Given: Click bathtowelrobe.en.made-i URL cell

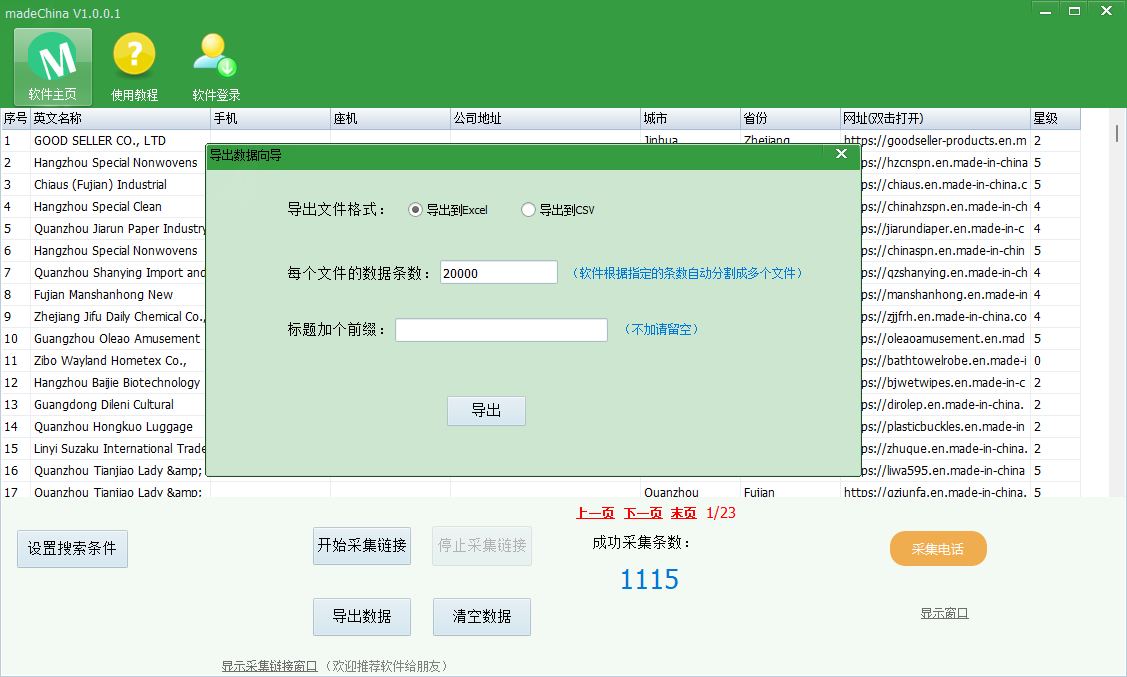Looking at the screenshot, I should pos(946,361).
